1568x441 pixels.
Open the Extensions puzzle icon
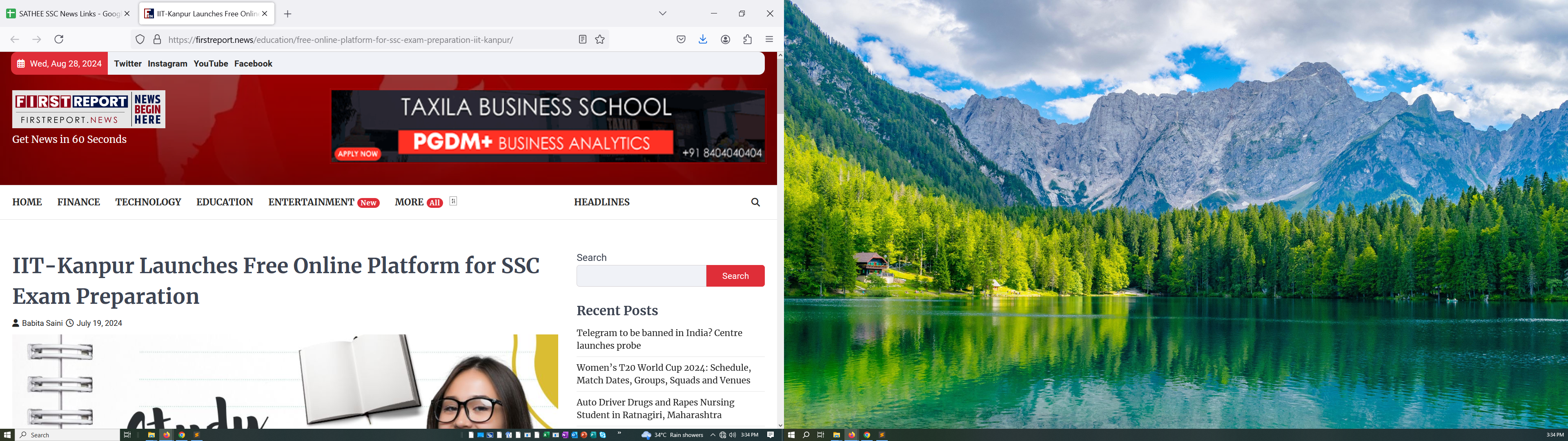point(748,40)
